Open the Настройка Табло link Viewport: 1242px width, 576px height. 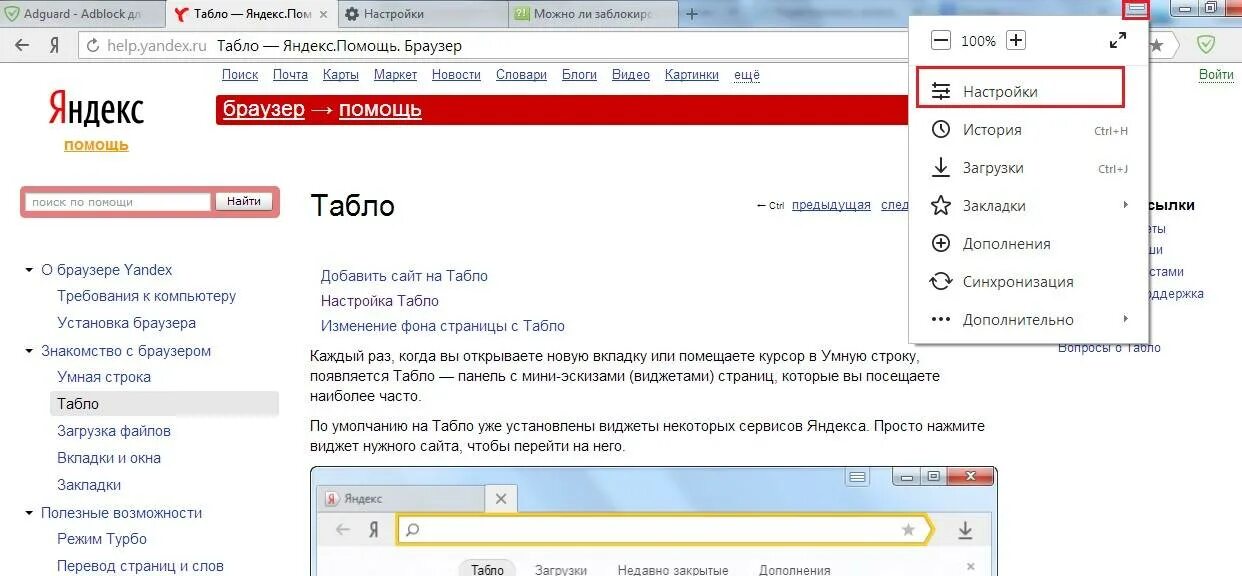pyautogui.click(x=380, y=301)
